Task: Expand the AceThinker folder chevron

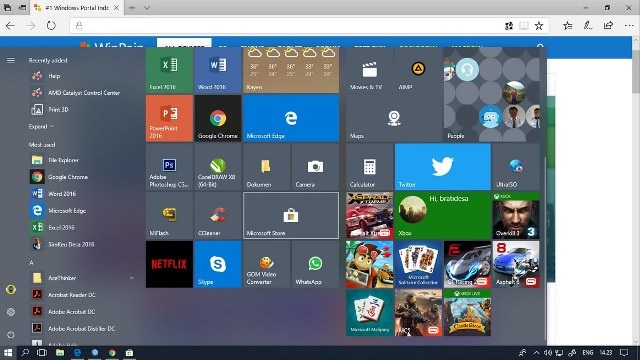Action: [x=131, y=278]
